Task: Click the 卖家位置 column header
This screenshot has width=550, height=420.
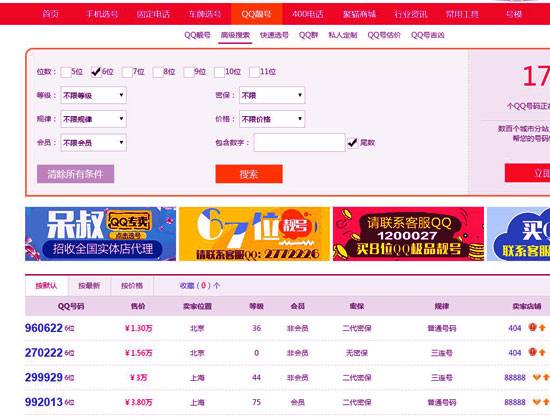Action: [x=197, y=306]
